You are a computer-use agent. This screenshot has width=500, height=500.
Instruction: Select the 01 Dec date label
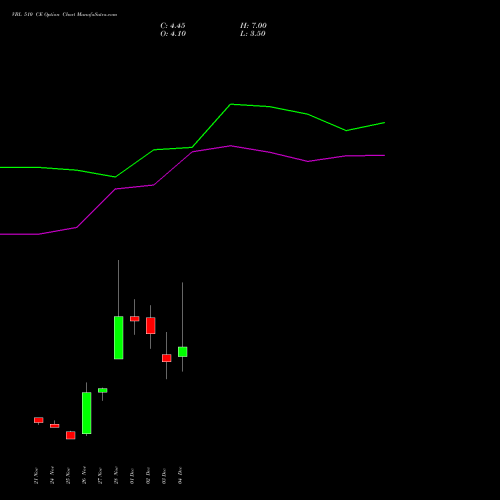(x=132, y=476)
